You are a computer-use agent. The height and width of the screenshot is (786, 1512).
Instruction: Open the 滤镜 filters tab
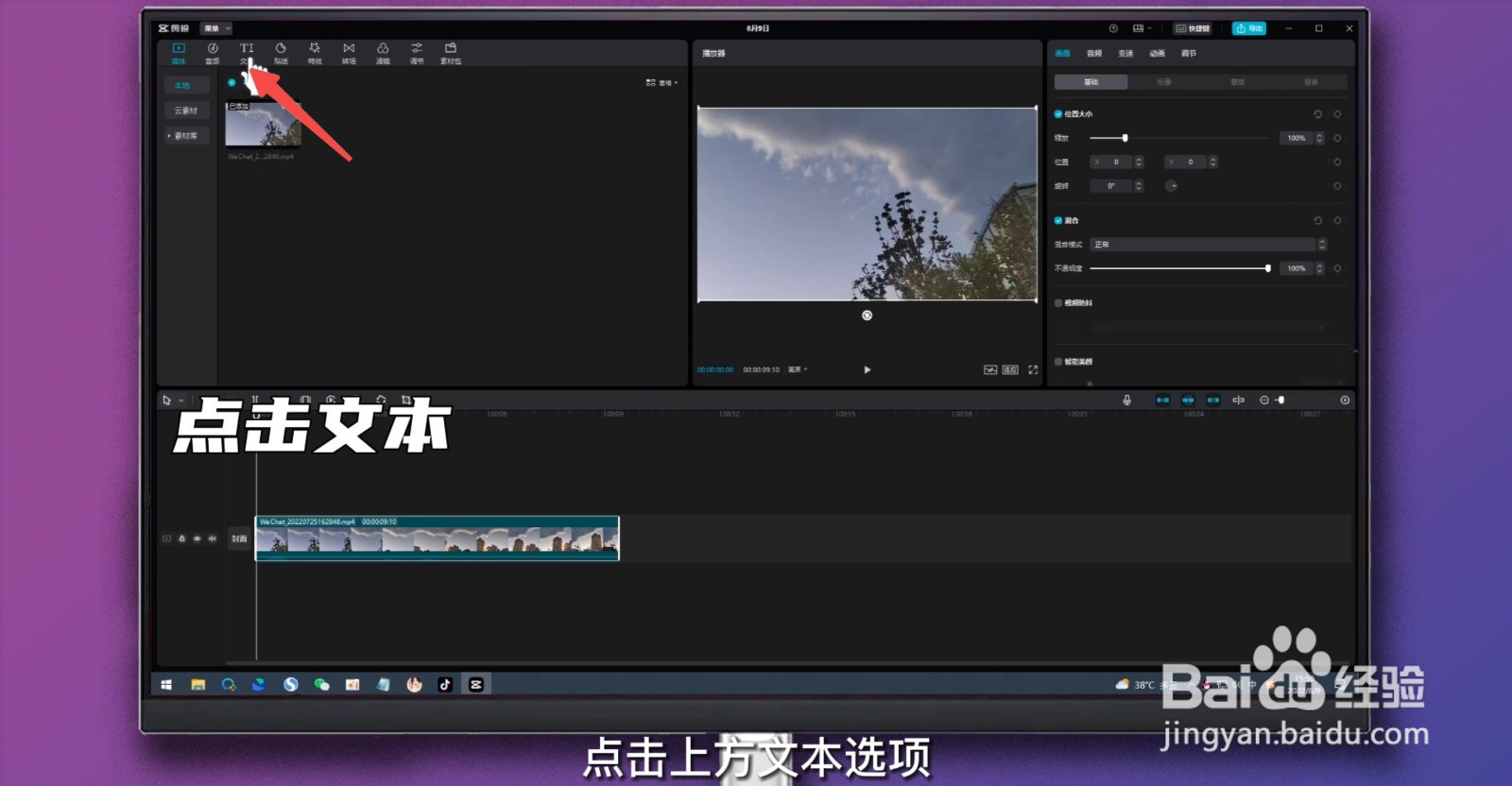(x=383, y=53)
